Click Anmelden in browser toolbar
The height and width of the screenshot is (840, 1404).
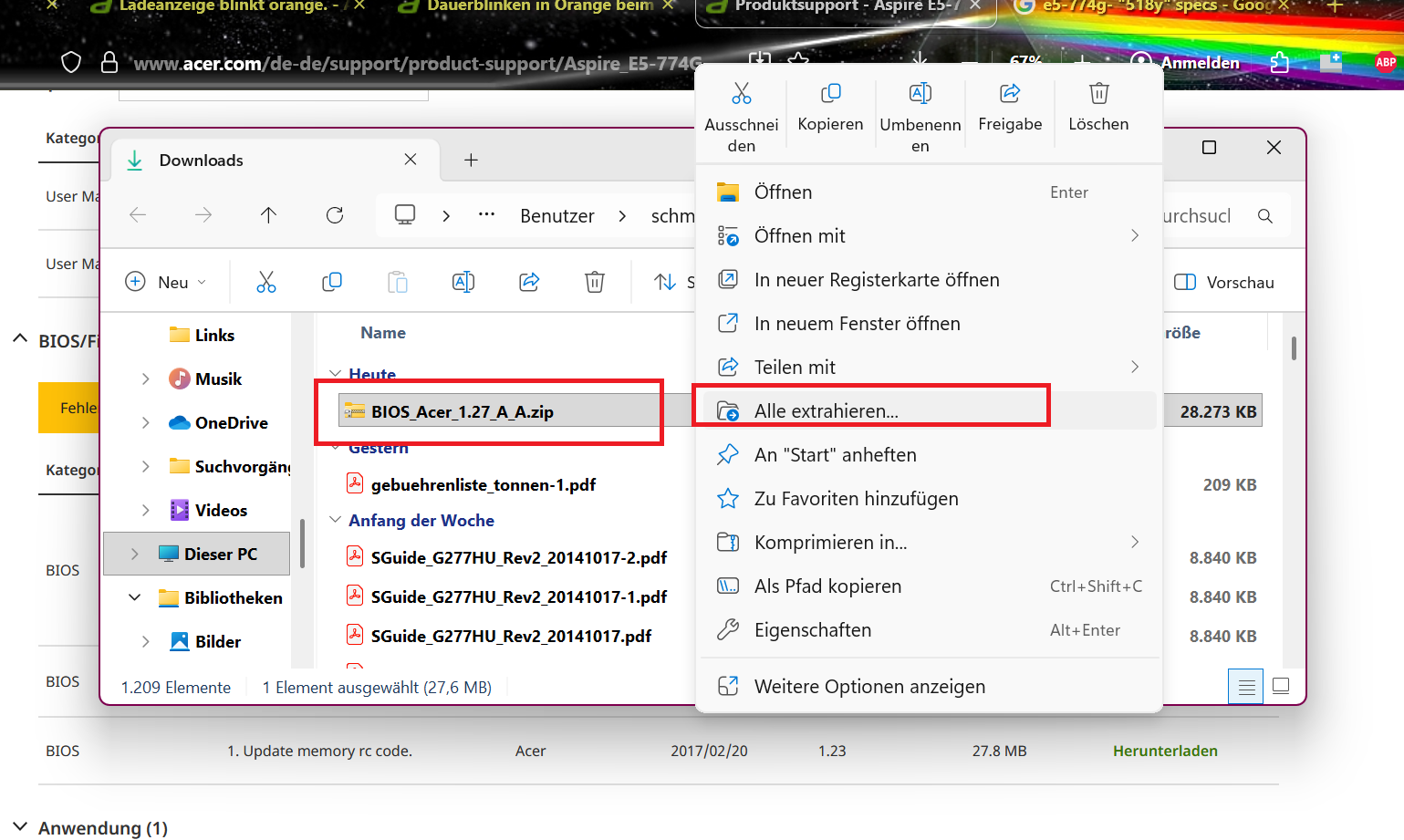coord(1200,63)
